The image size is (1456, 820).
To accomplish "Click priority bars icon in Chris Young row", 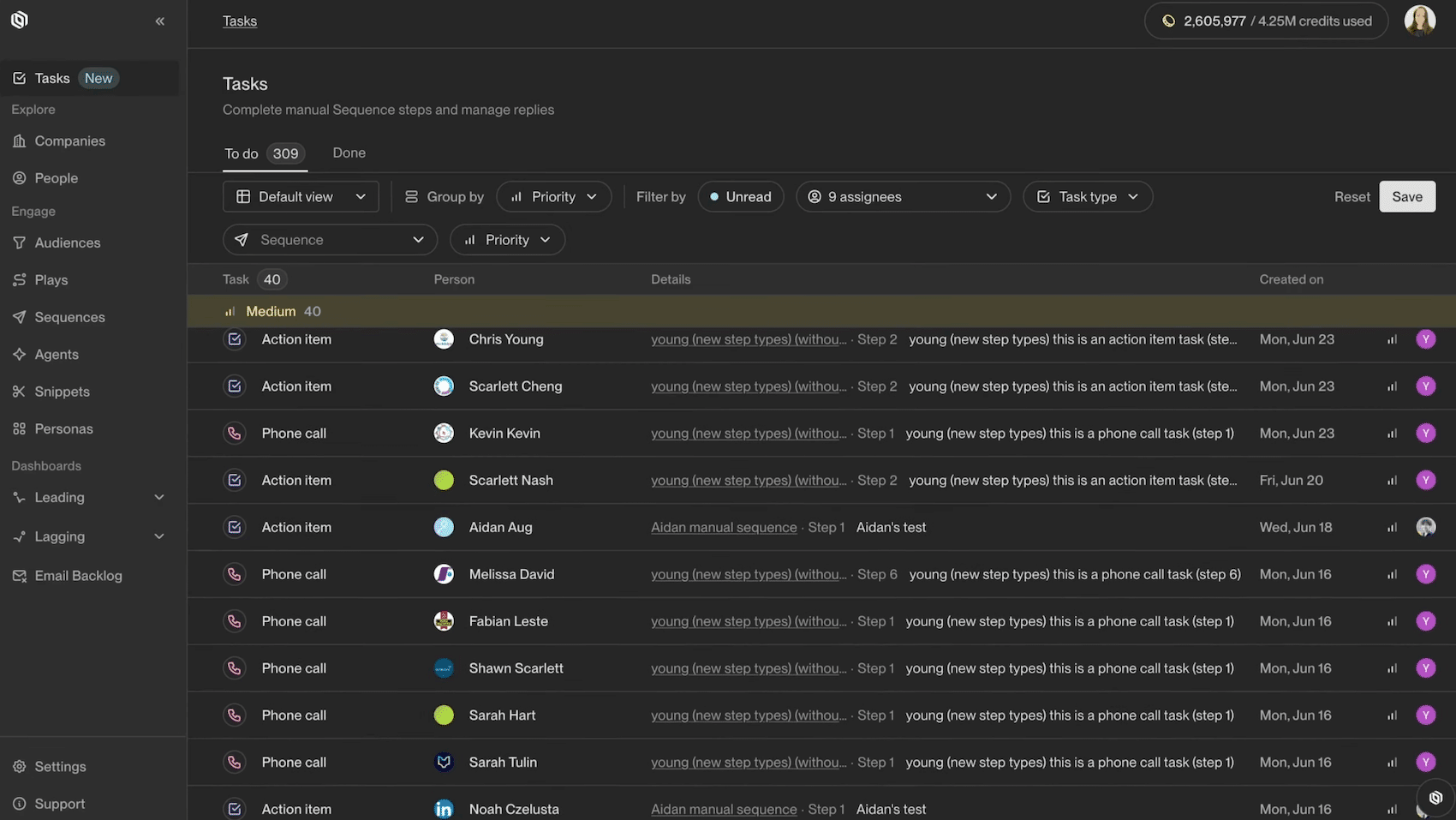I will pos(1392,339).
